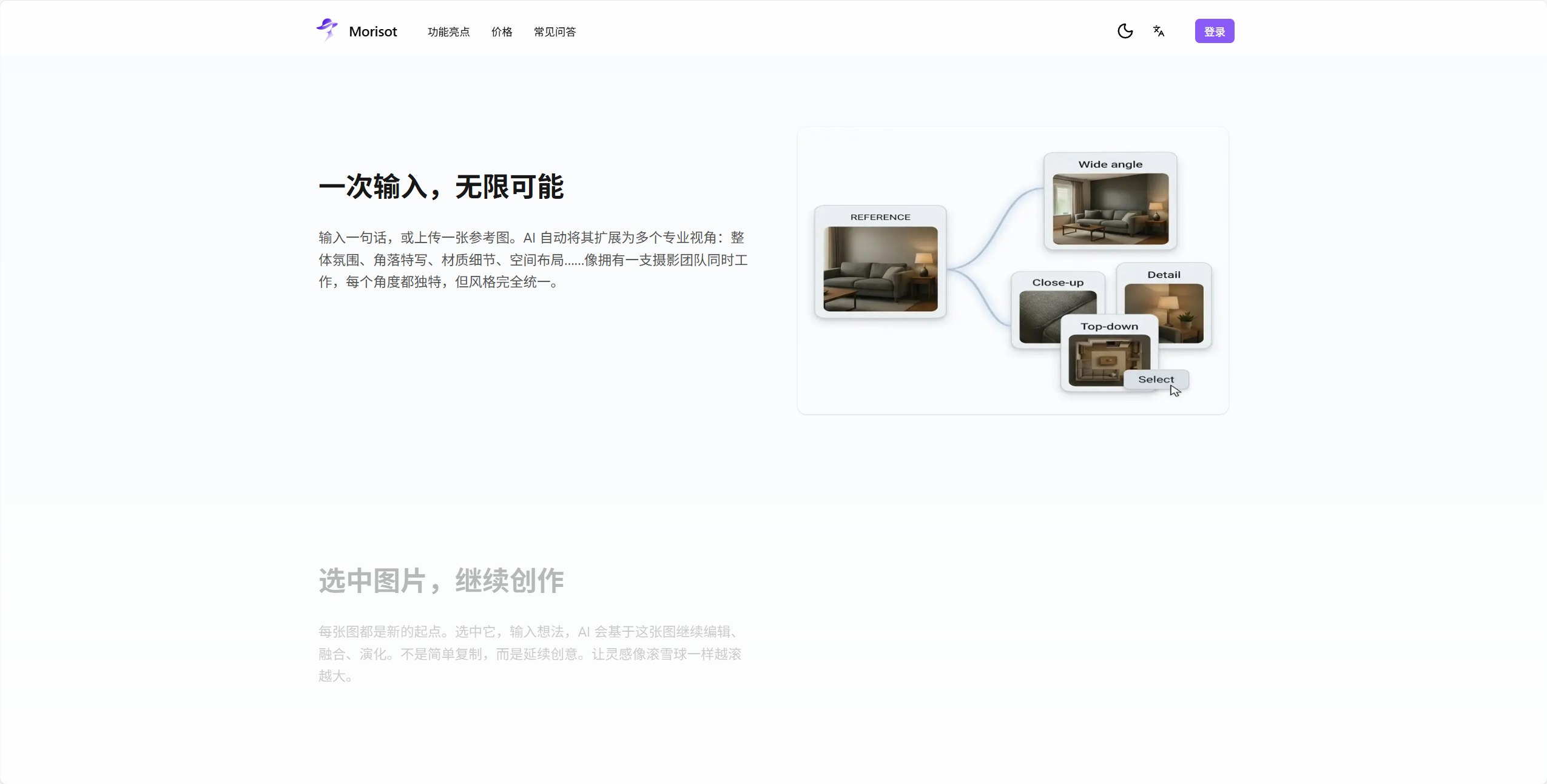Viewport: 1547px width, 784px height.
Task: Click the 一次输入，无限可能 heading
Action: click(x=442, y=187)
